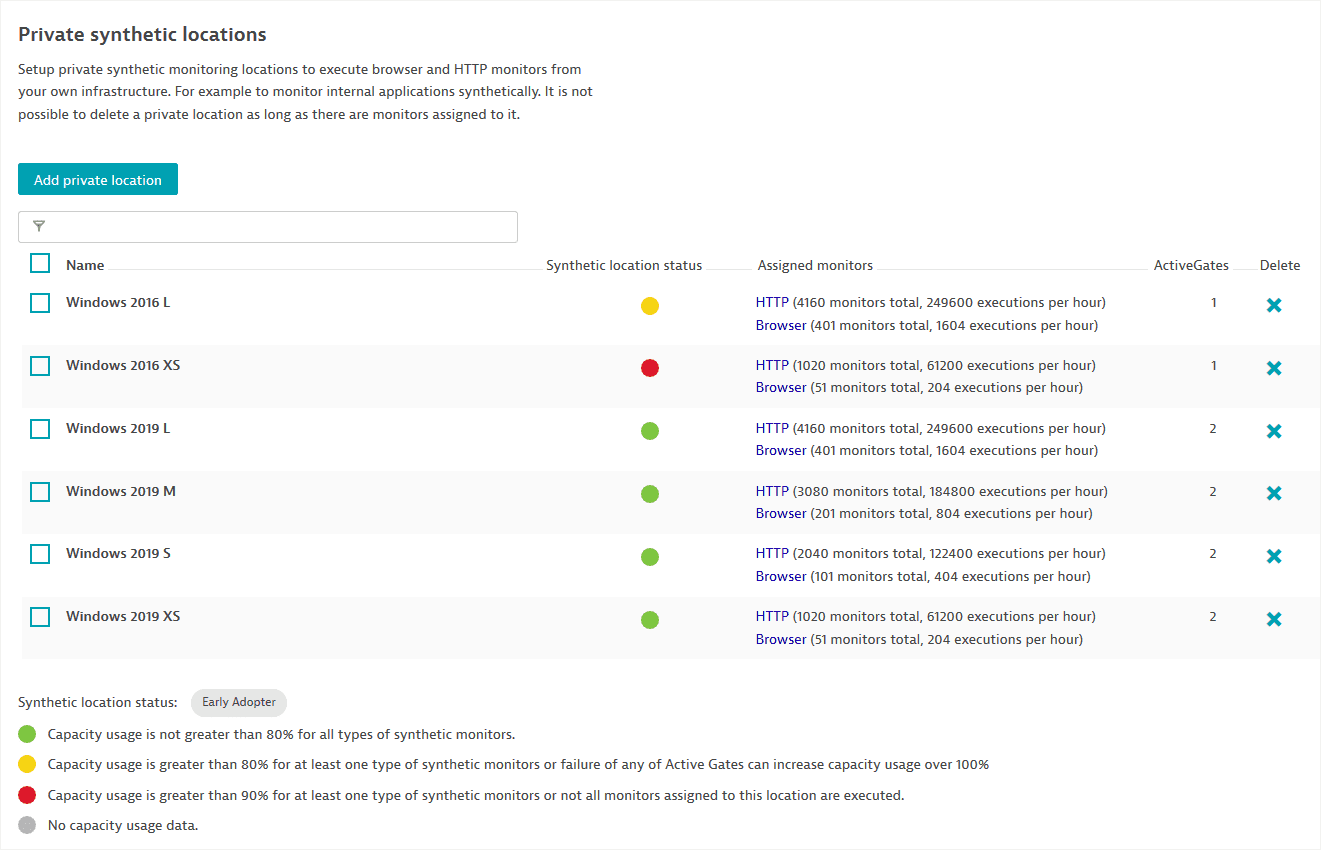
Task: Click the red legend status dot
Action: (x=27, y=795)
